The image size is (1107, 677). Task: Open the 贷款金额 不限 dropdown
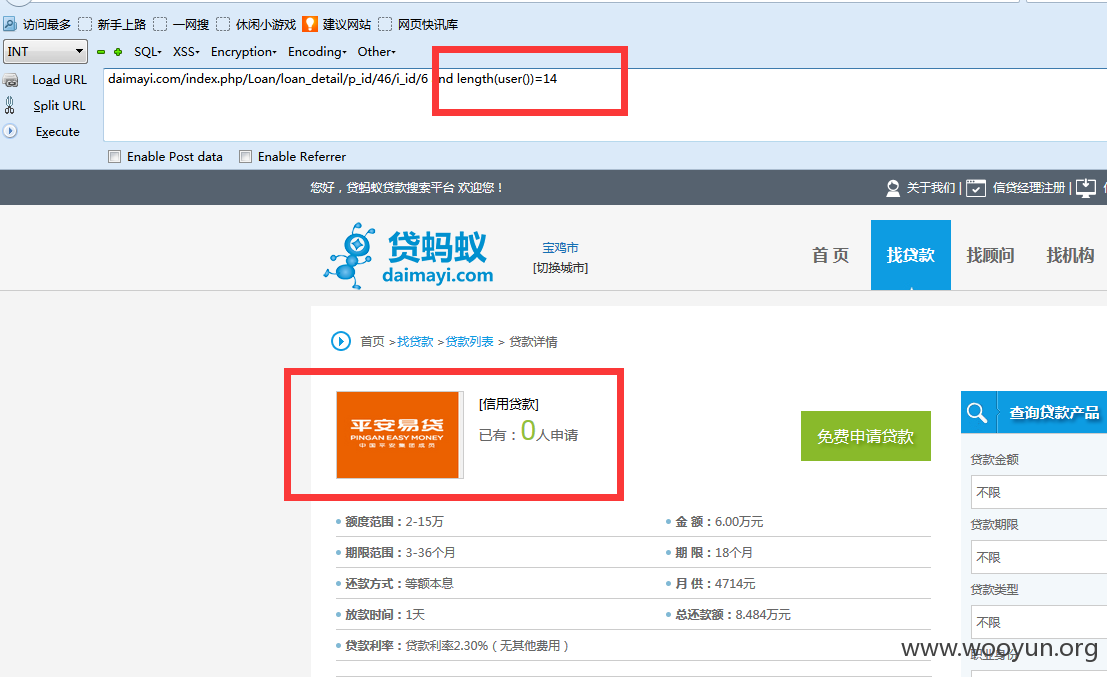click(1039, 492)
